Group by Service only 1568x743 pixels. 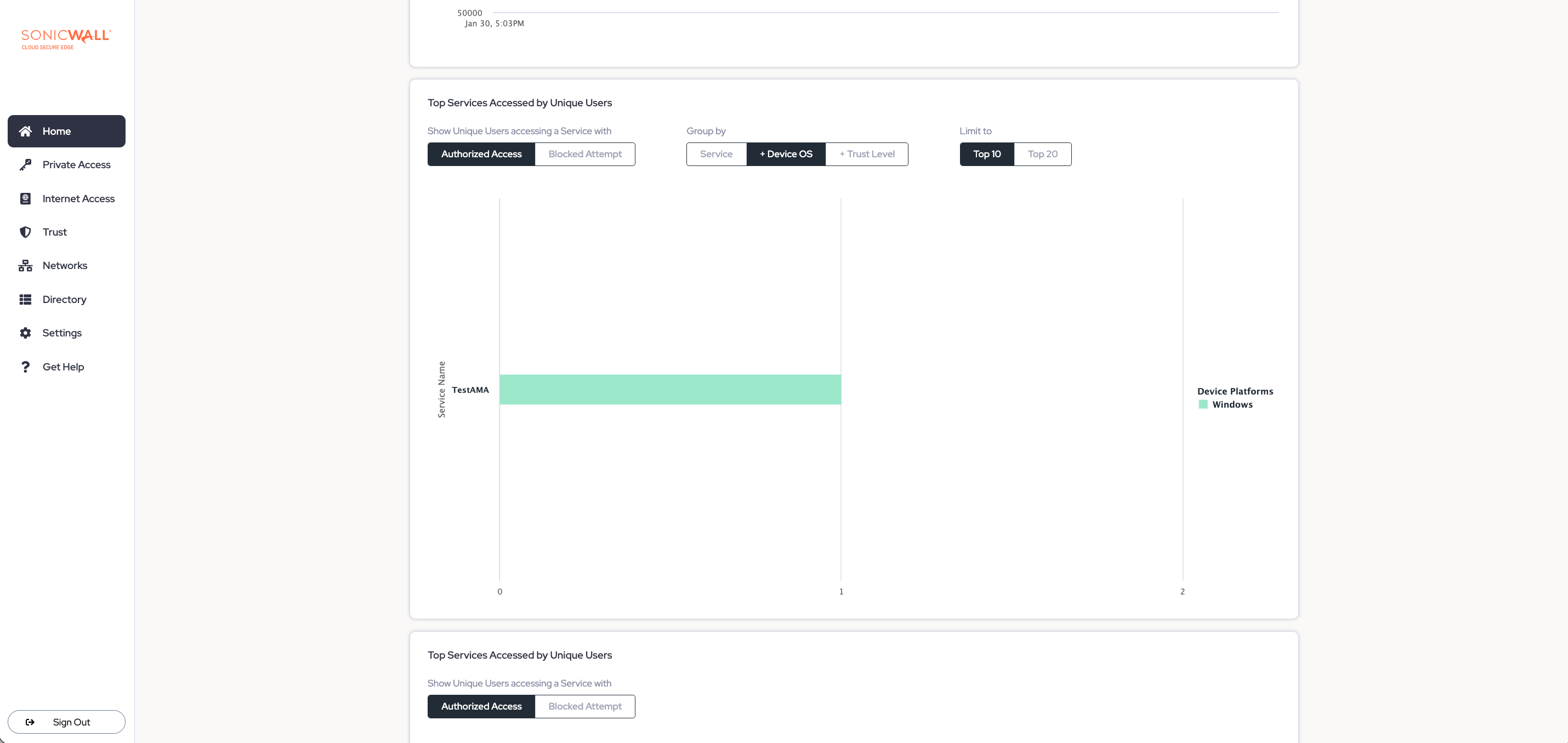[716, 154]
